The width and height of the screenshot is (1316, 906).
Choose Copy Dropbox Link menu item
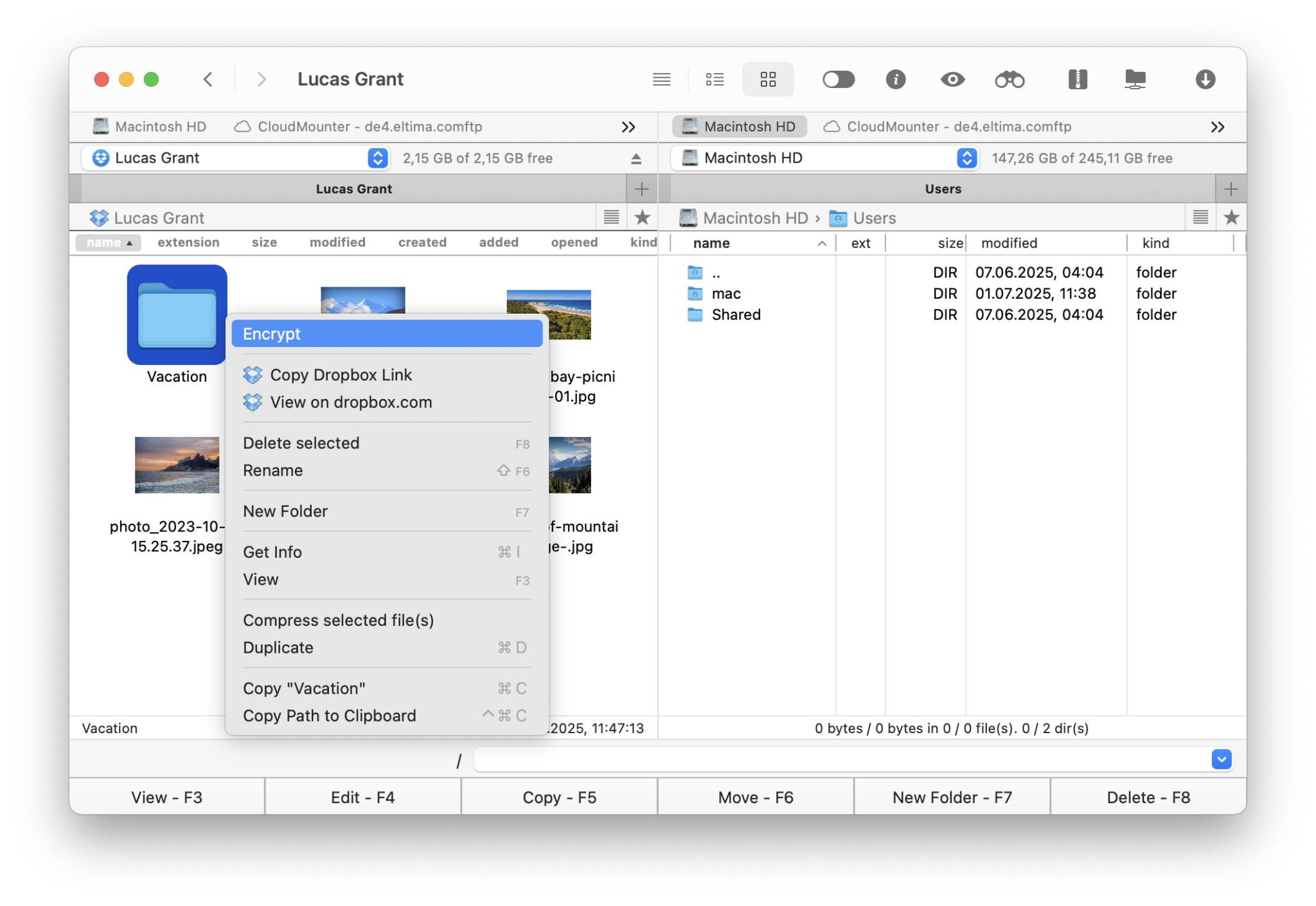pos(341,375)
